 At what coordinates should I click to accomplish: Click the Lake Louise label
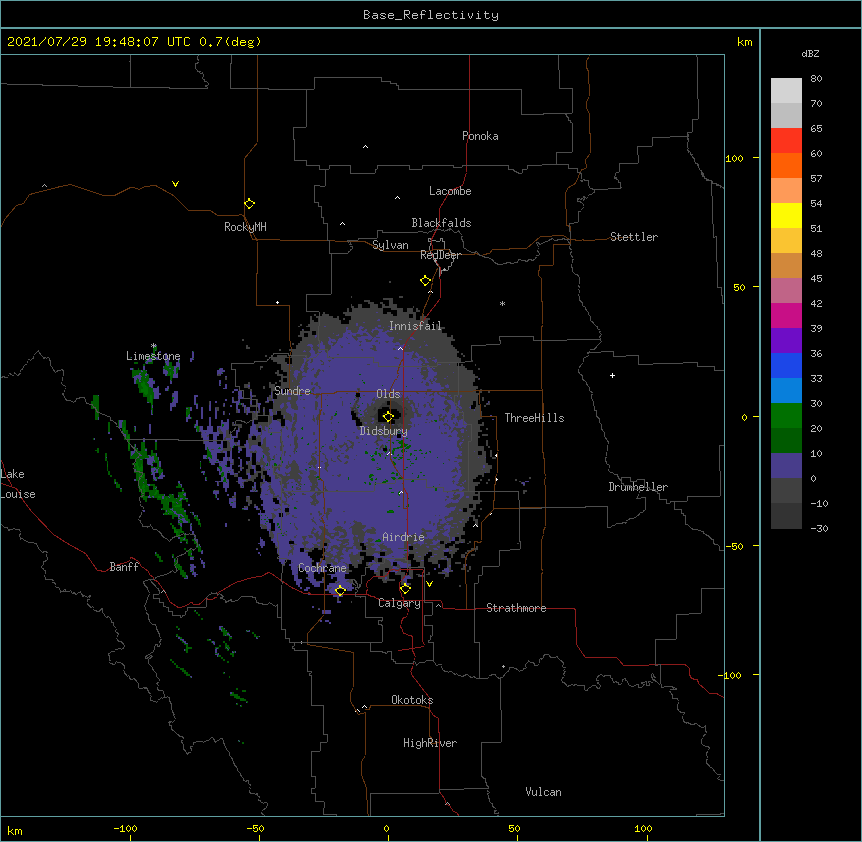coord(17,484)
